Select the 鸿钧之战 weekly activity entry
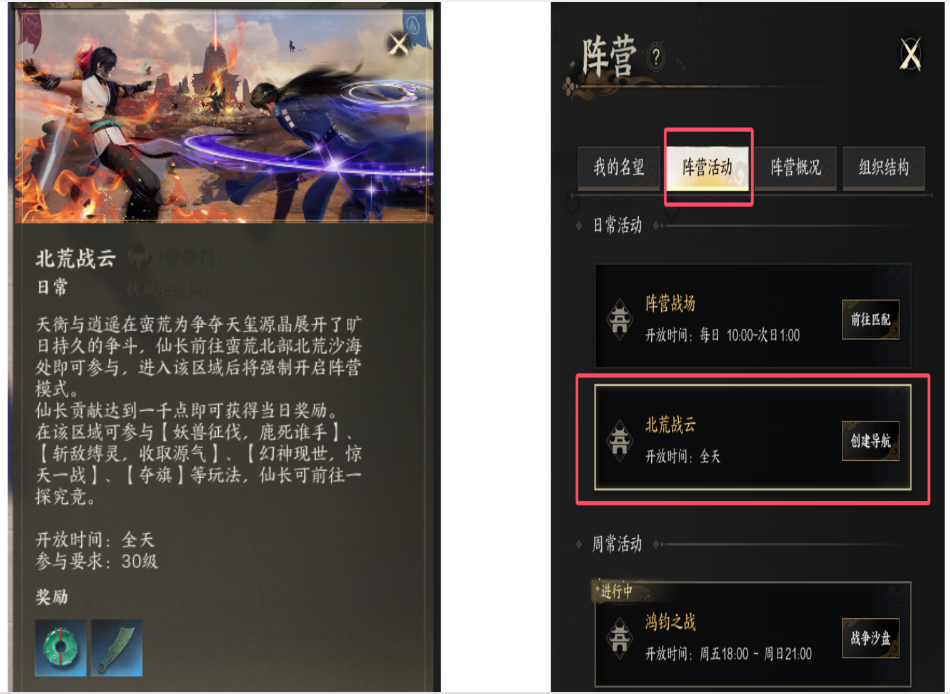Image resolution: width=950 pixels, height=694 pixels. coord(753,634)
